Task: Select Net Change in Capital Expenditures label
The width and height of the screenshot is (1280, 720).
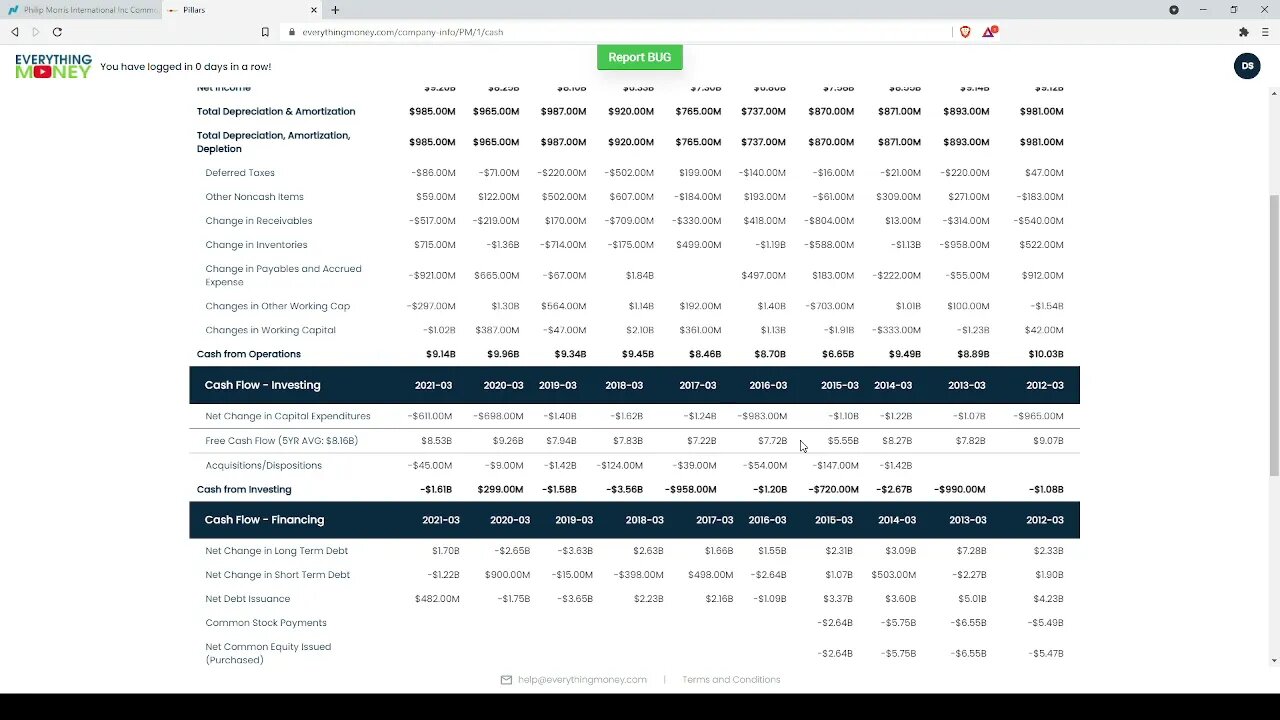Action: tap(287, 416)
